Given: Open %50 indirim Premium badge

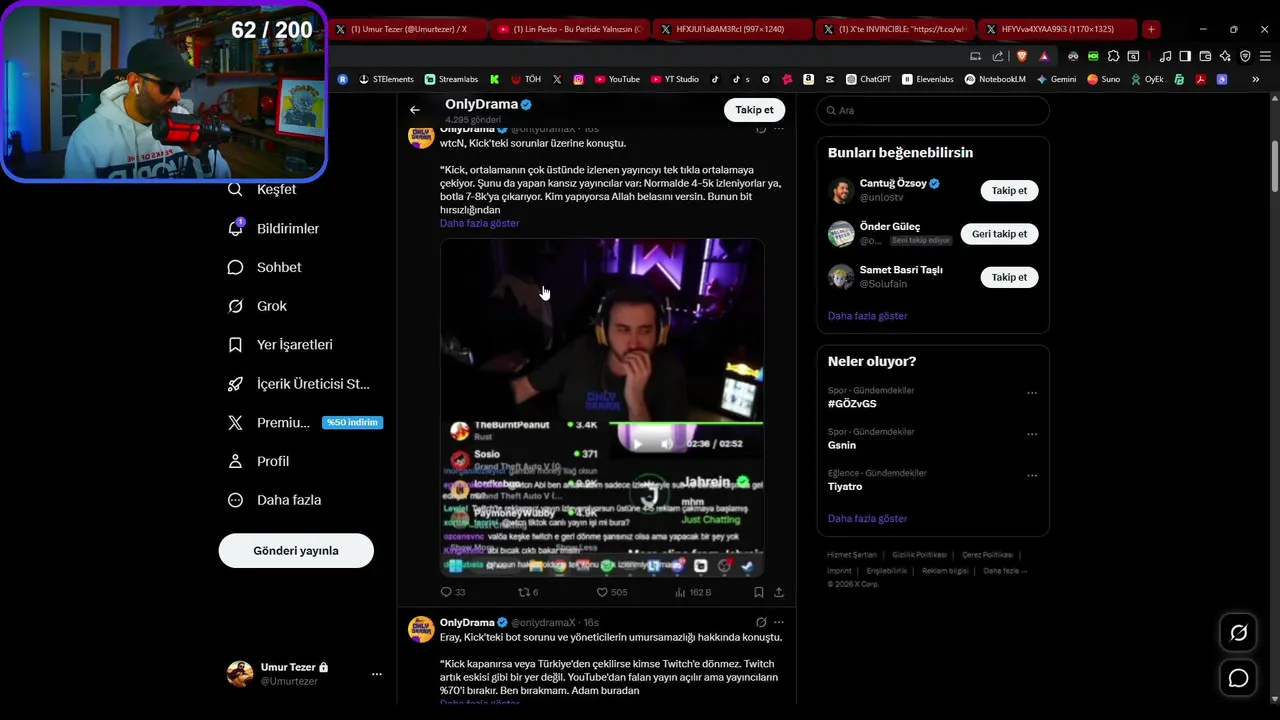Looking at the screenshot, I should point(352,422).
